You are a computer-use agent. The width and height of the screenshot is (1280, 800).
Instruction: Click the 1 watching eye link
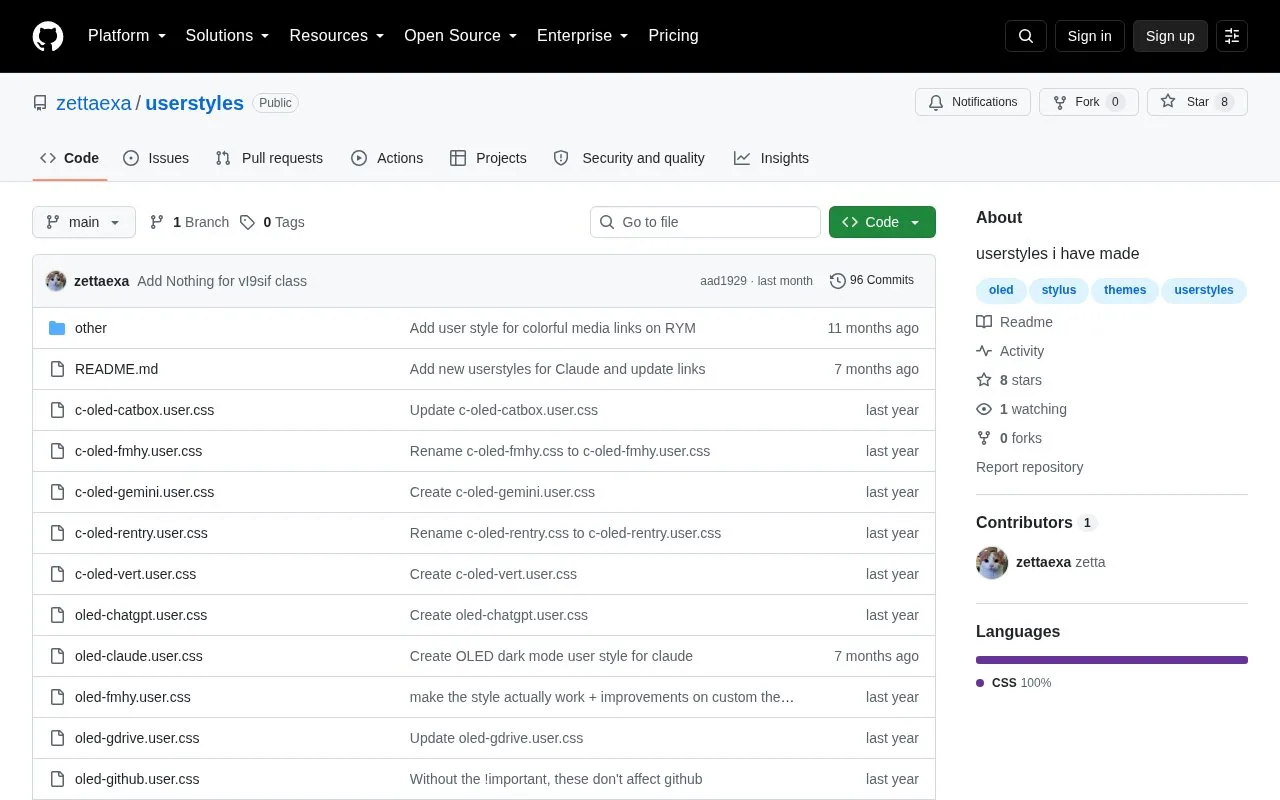(1021, 409)
